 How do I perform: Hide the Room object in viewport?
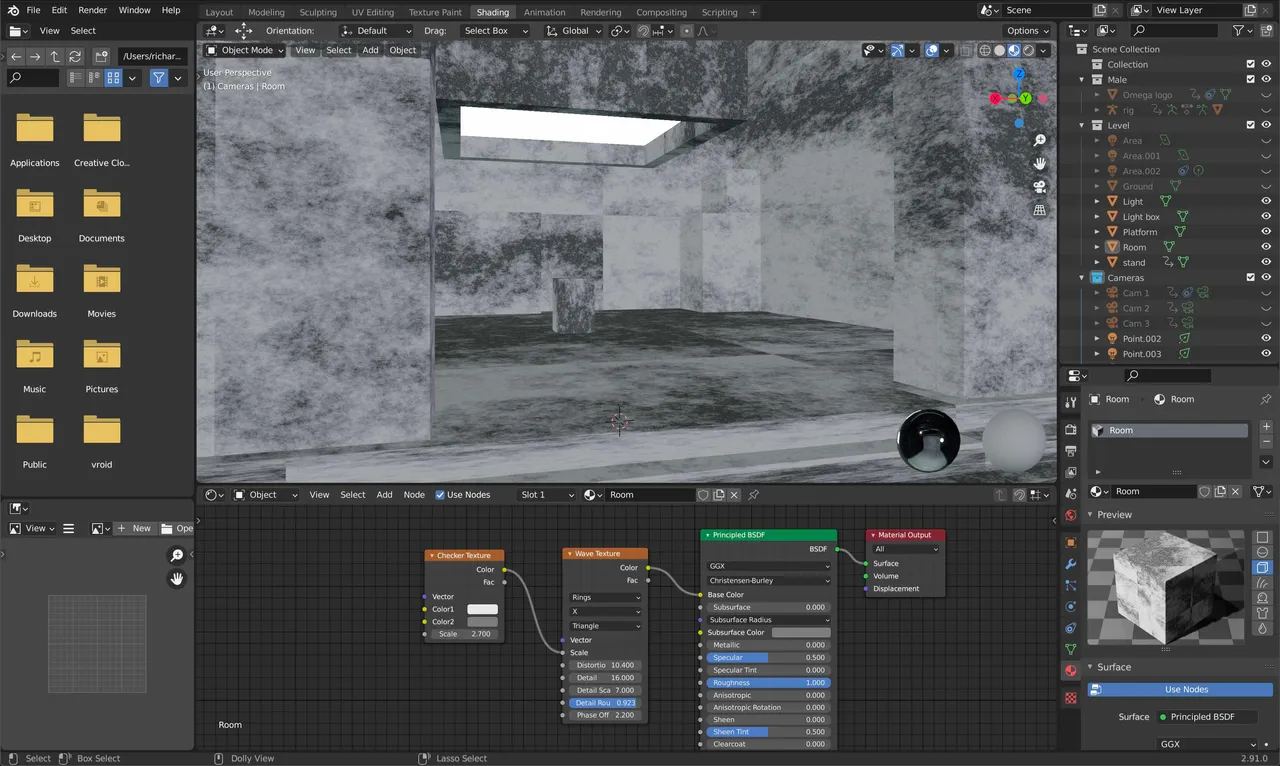click(x=1266, y=247)
